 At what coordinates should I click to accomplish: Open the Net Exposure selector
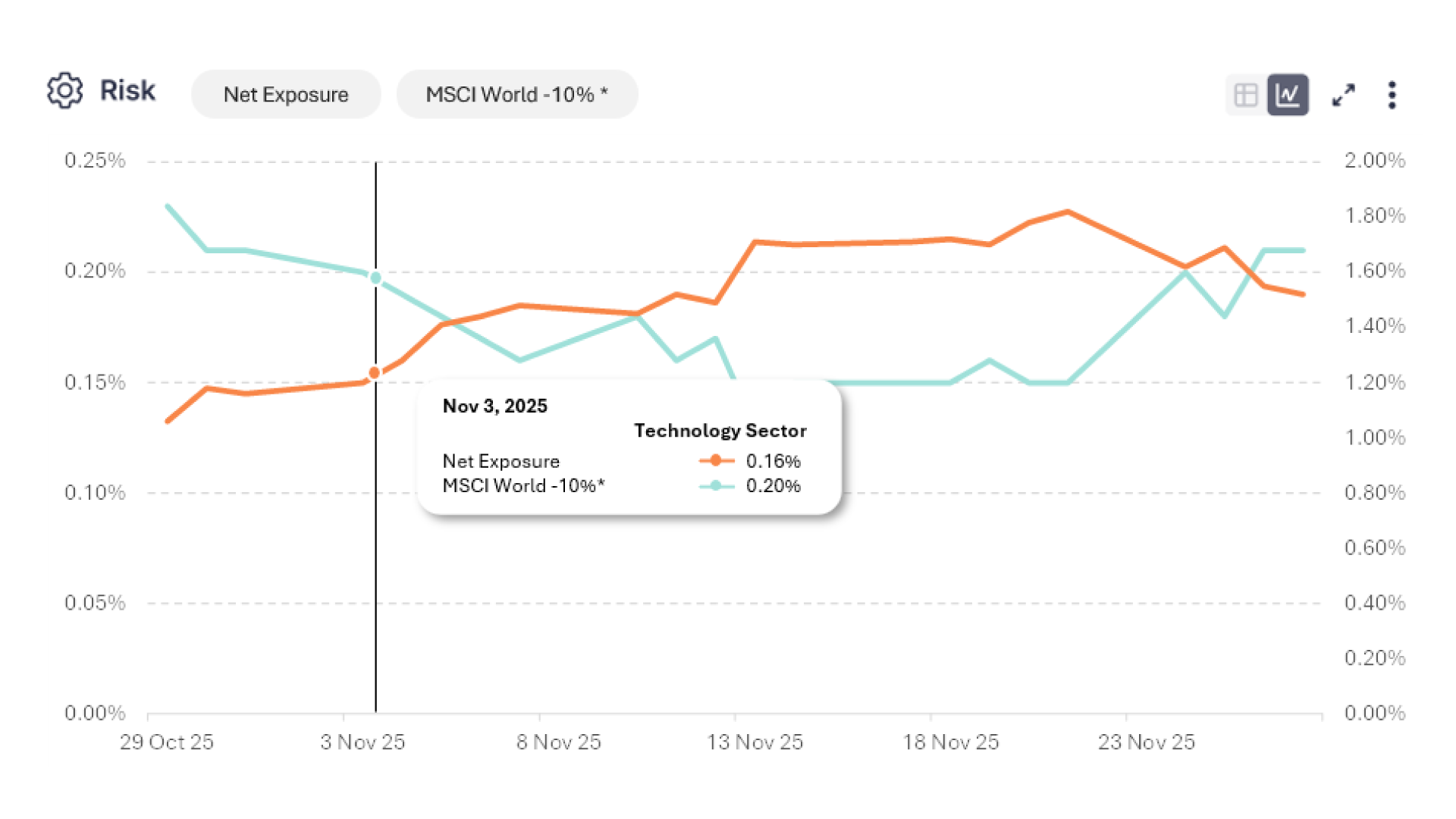tap(286, 95)
